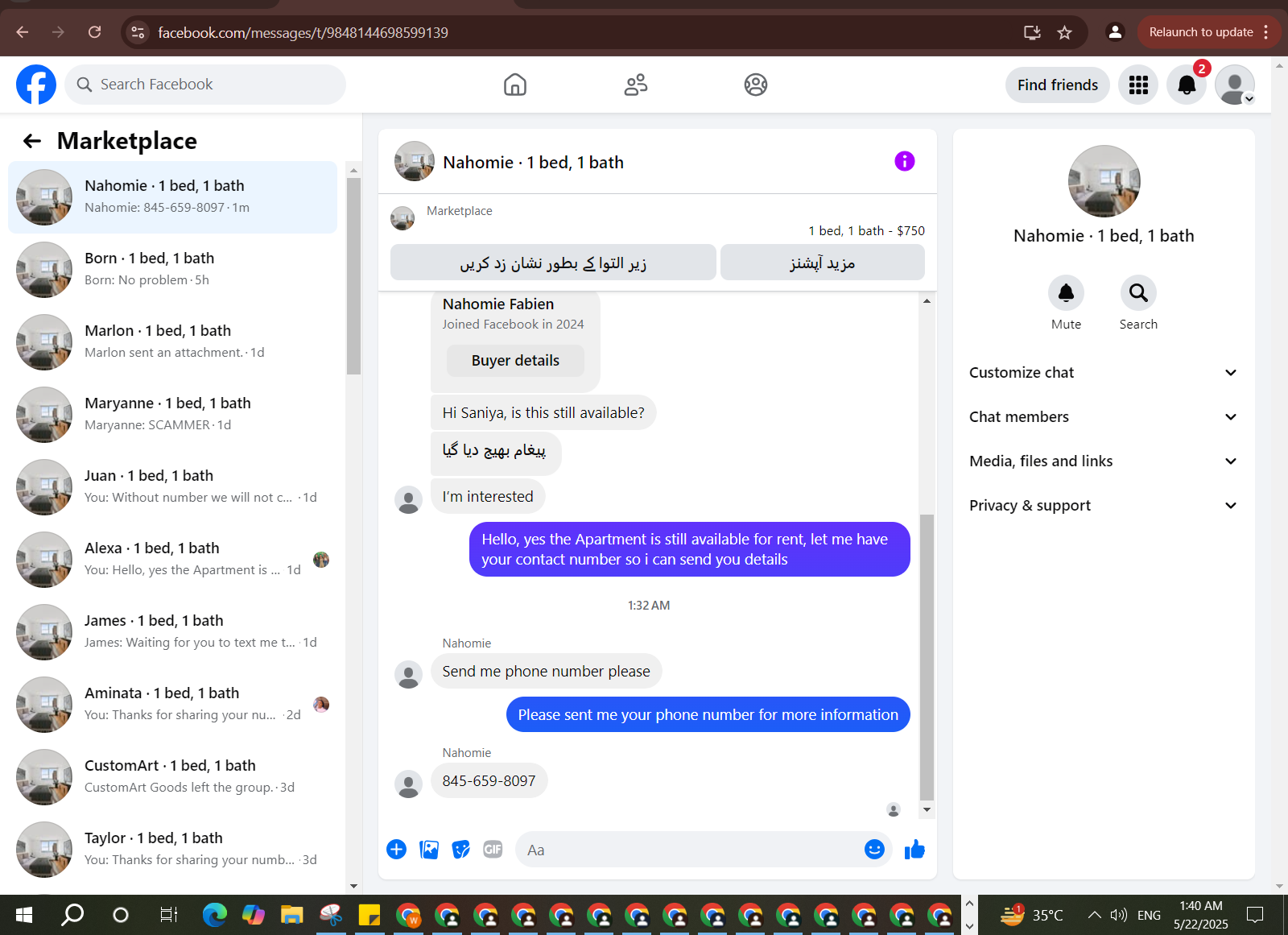The width and height of the screenshot is (1288, 935).
Task: Open the Groups icon in top navigation
Action: coord(756,85)
